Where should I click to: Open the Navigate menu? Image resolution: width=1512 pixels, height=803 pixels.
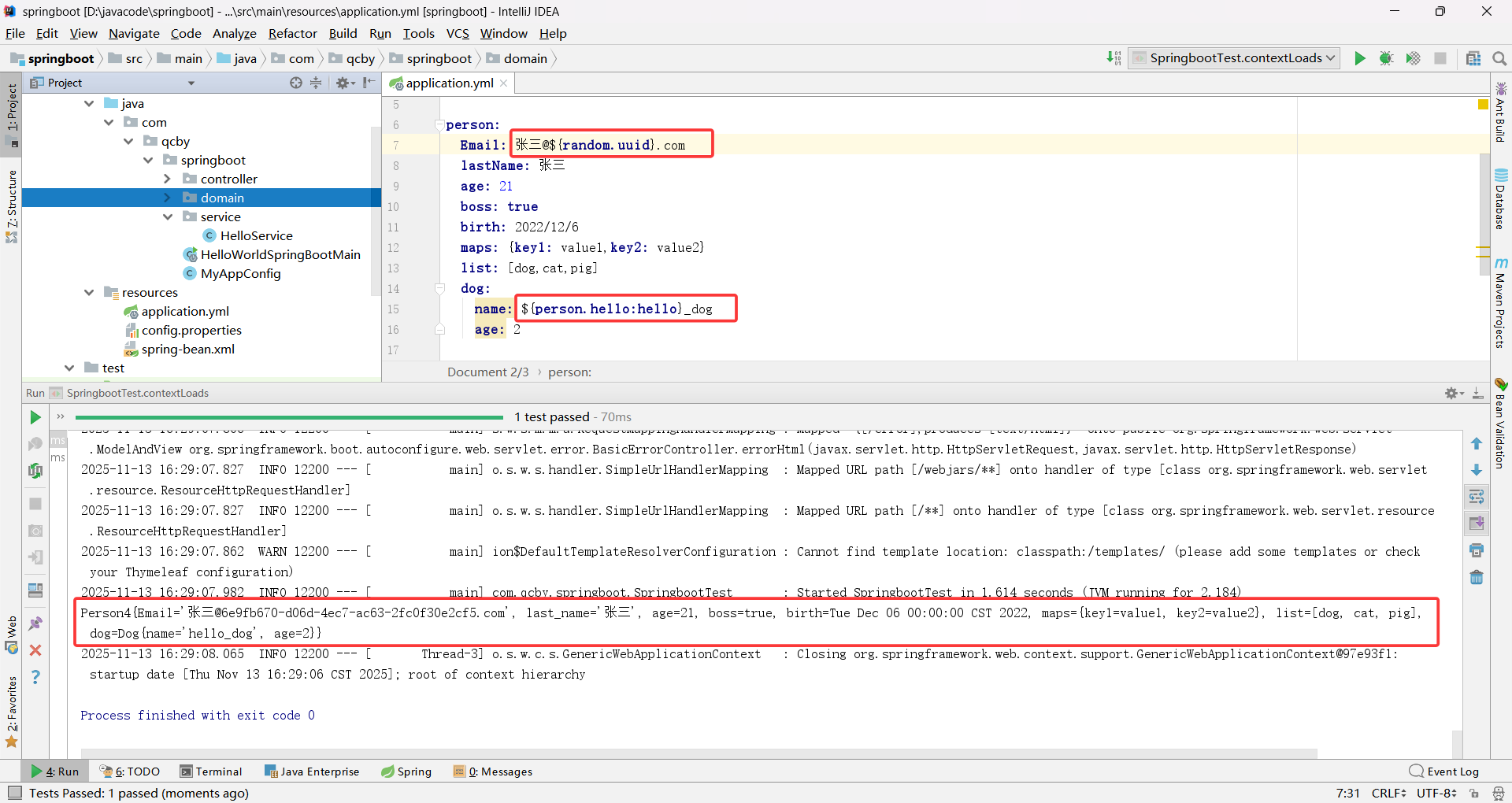(134, 34)
